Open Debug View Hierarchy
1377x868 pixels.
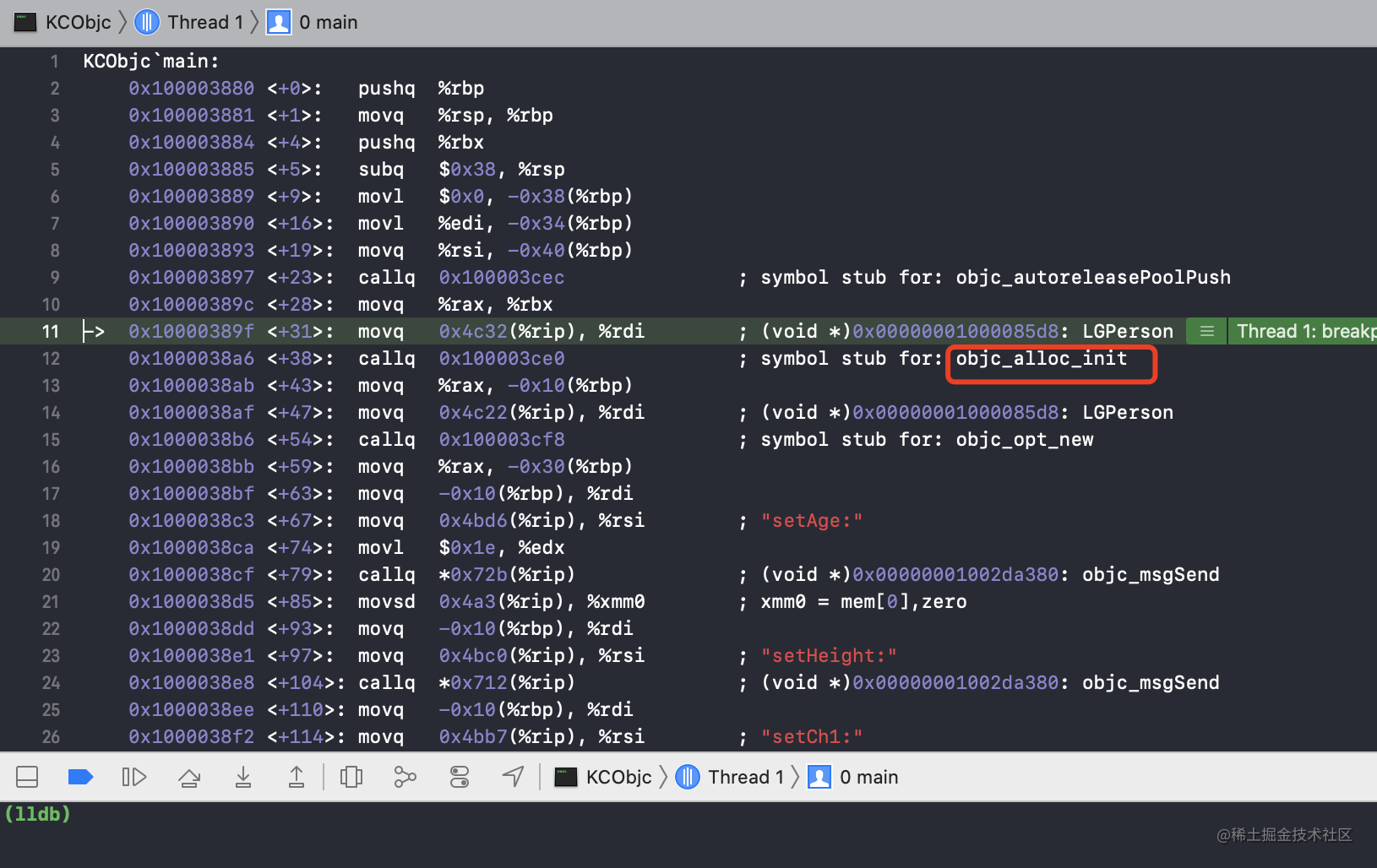pos(351,777)
